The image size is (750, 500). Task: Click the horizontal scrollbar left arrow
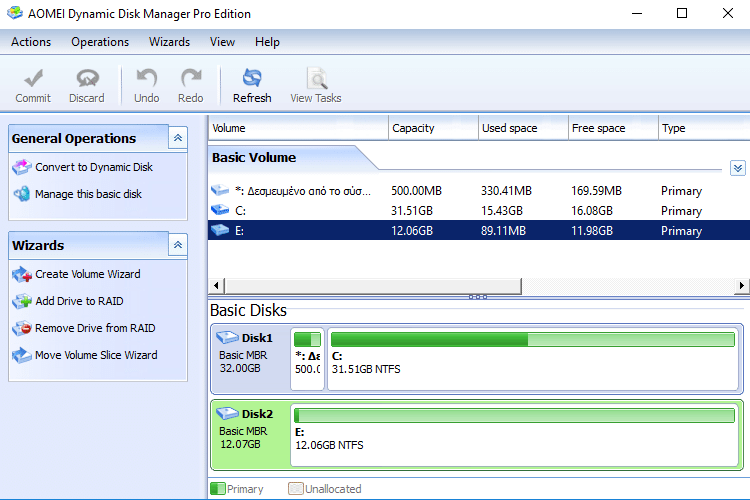[216, 286]
